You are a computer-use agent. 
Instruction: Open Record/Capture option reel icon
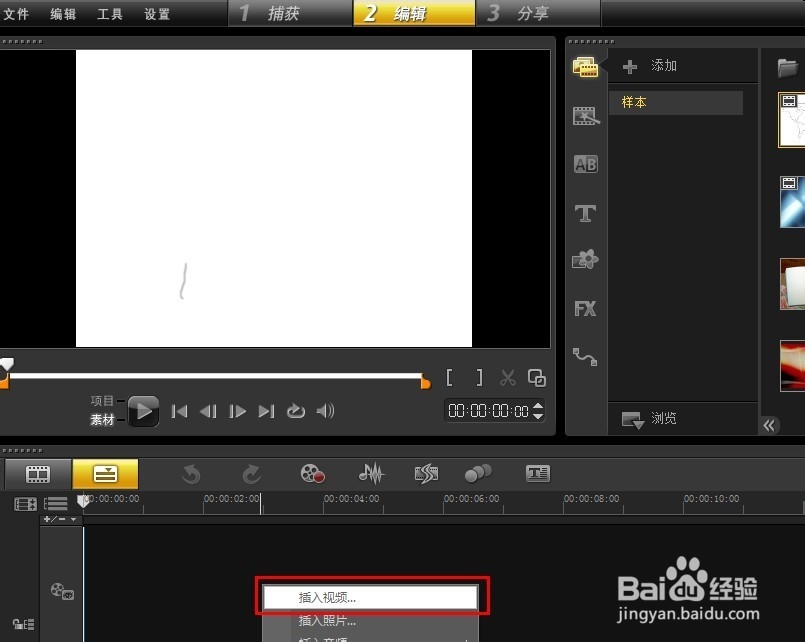(x=312, y=473)
